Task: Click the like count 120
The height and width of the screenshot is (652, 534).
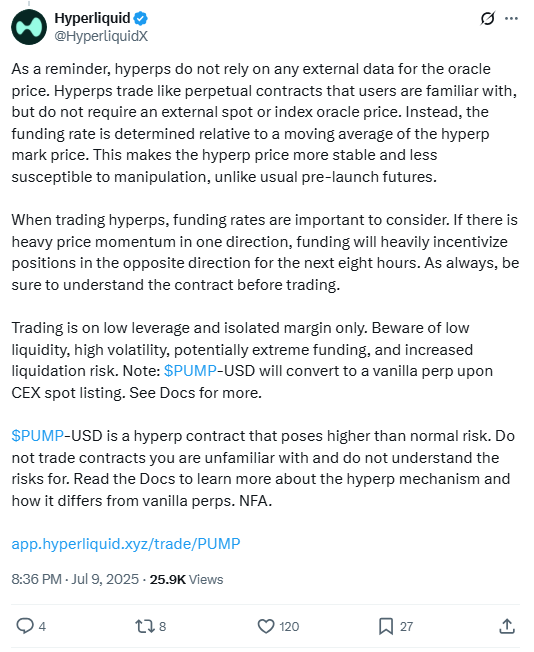Action: point(289,627)
